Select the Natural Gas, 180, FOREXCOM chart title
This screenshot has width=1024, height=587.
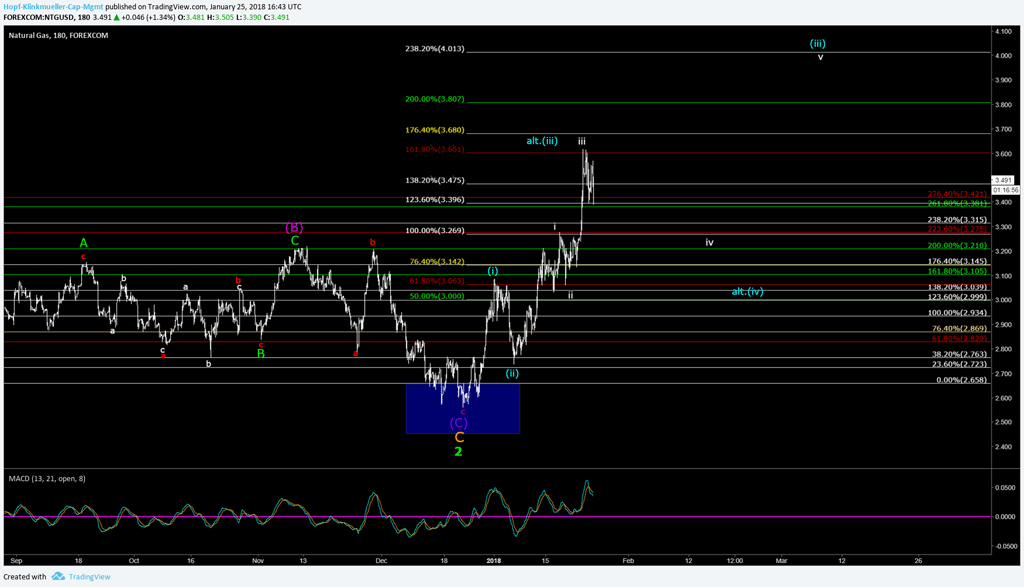coord(58,35)
